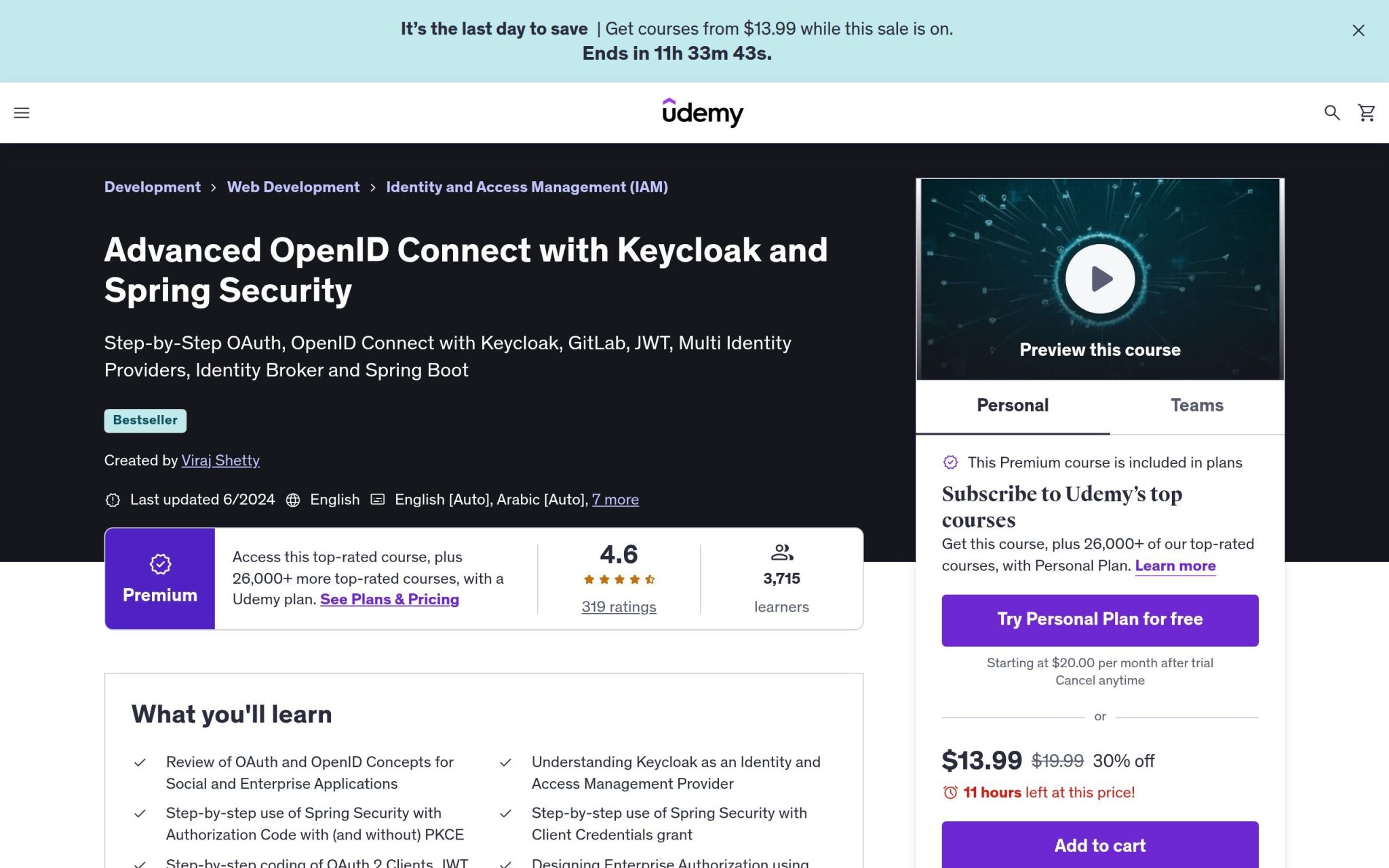Open the shopping cart icon
Screen dimensions: 1389x868
click(1367, 113)
